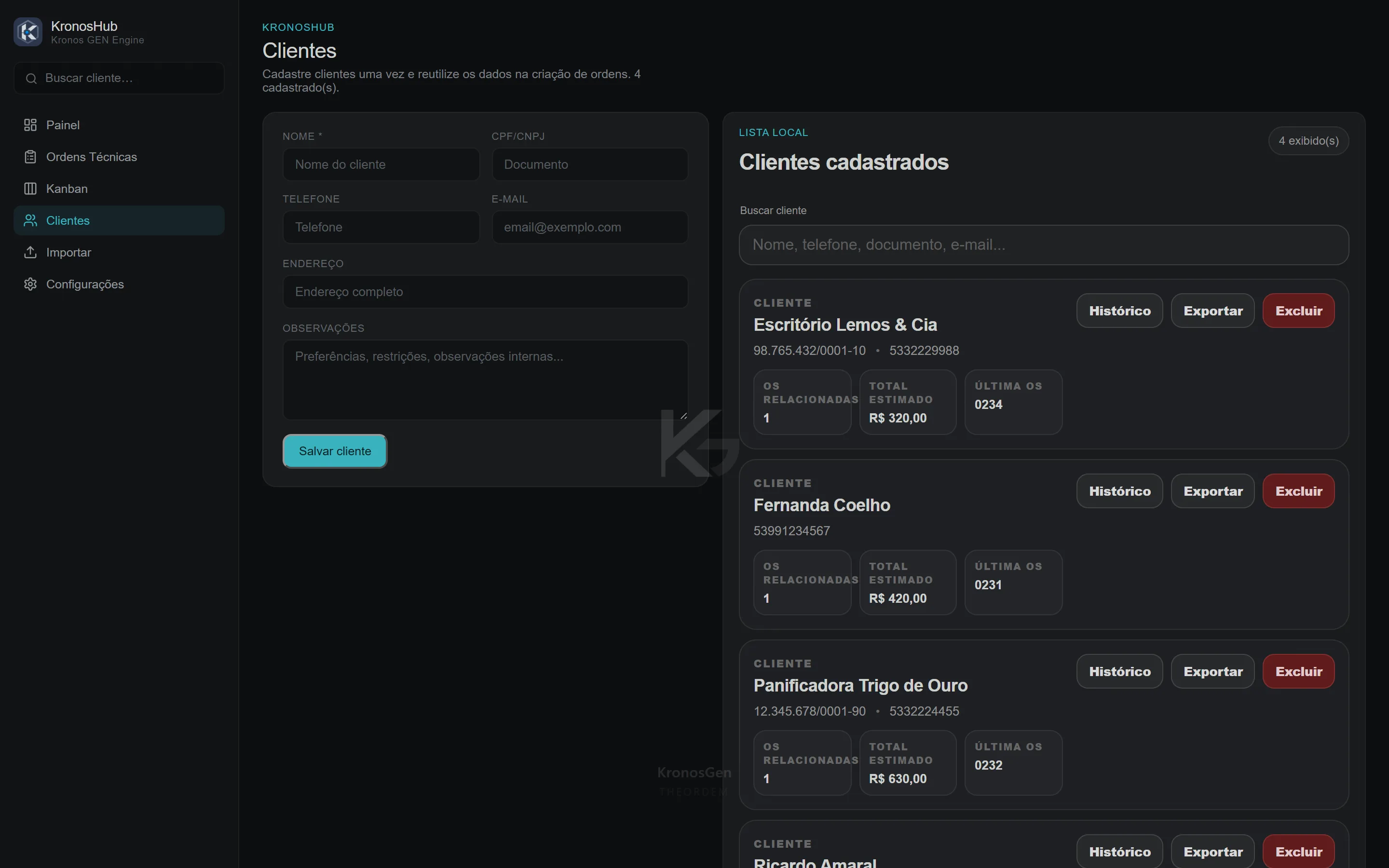Click the Panificadora Trigo de Ouro name

coord(860,685)
